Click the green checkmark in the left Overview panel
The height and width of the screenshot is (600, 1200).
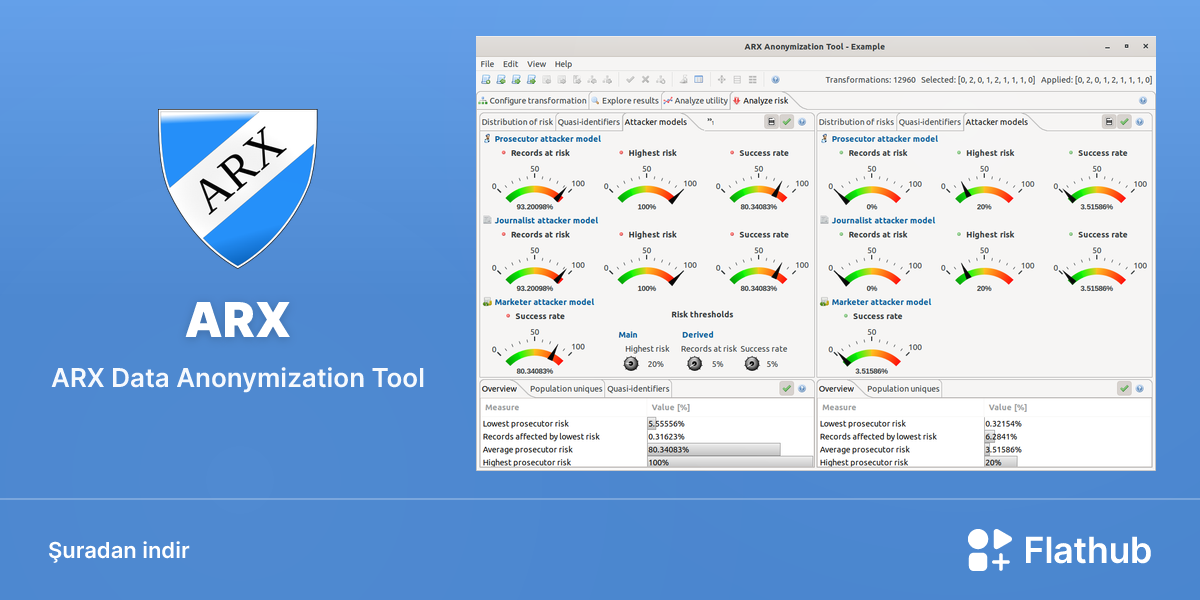[787, 388]
